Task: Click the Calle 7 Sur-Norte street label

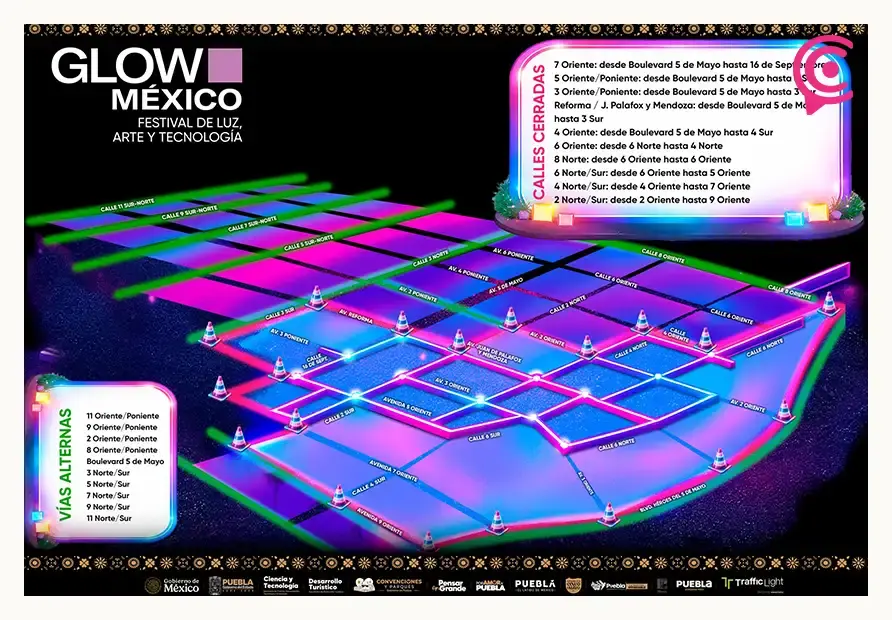Action: [253, 224]
